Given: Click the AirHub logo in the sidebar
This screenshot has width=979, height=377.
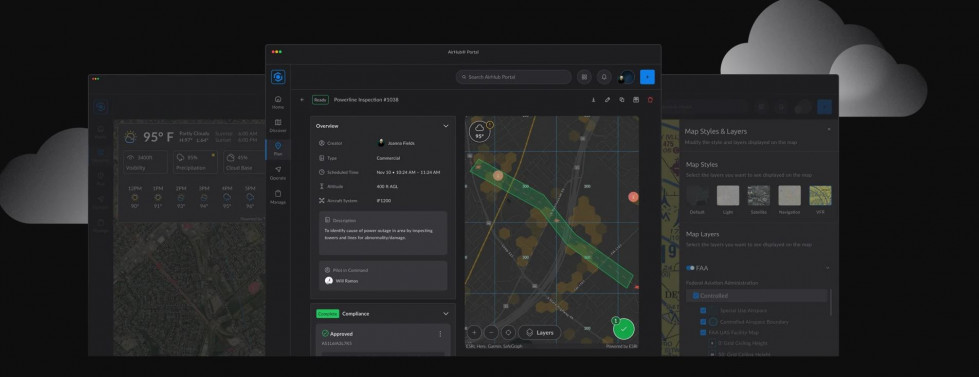Looking at the screenshot, I should 278,77.
